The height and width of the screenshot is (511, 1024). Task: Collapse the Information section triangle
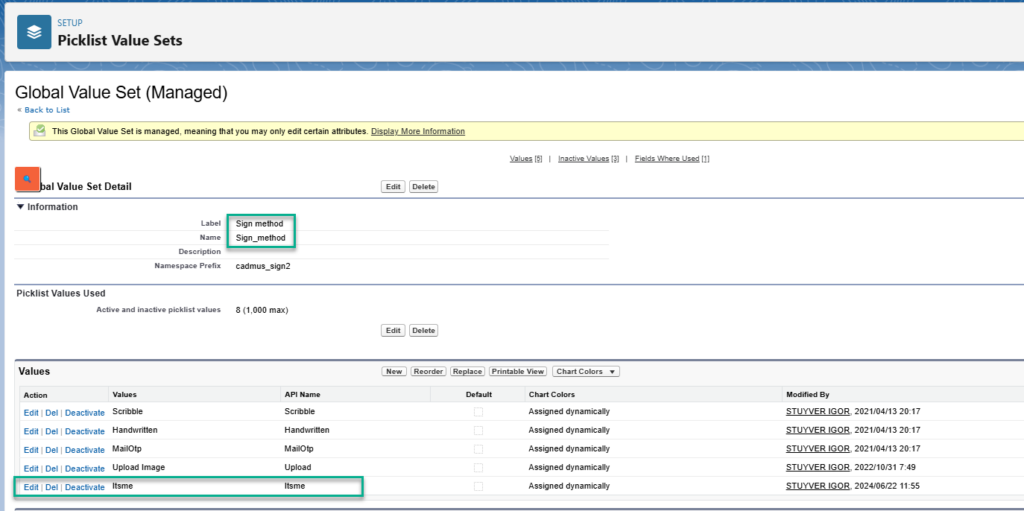tap(21, 207)
